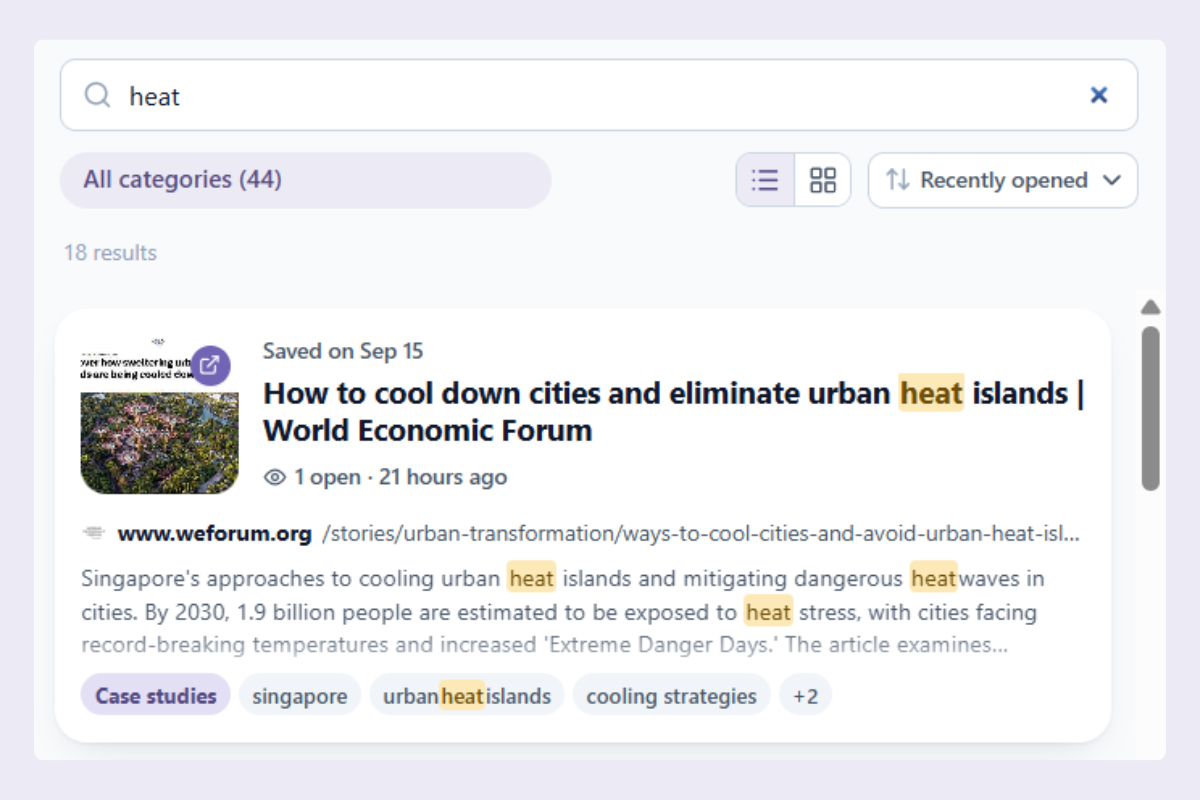Click the search field containing 'heat'
The image size is (1200, 800).
point(599,95)
